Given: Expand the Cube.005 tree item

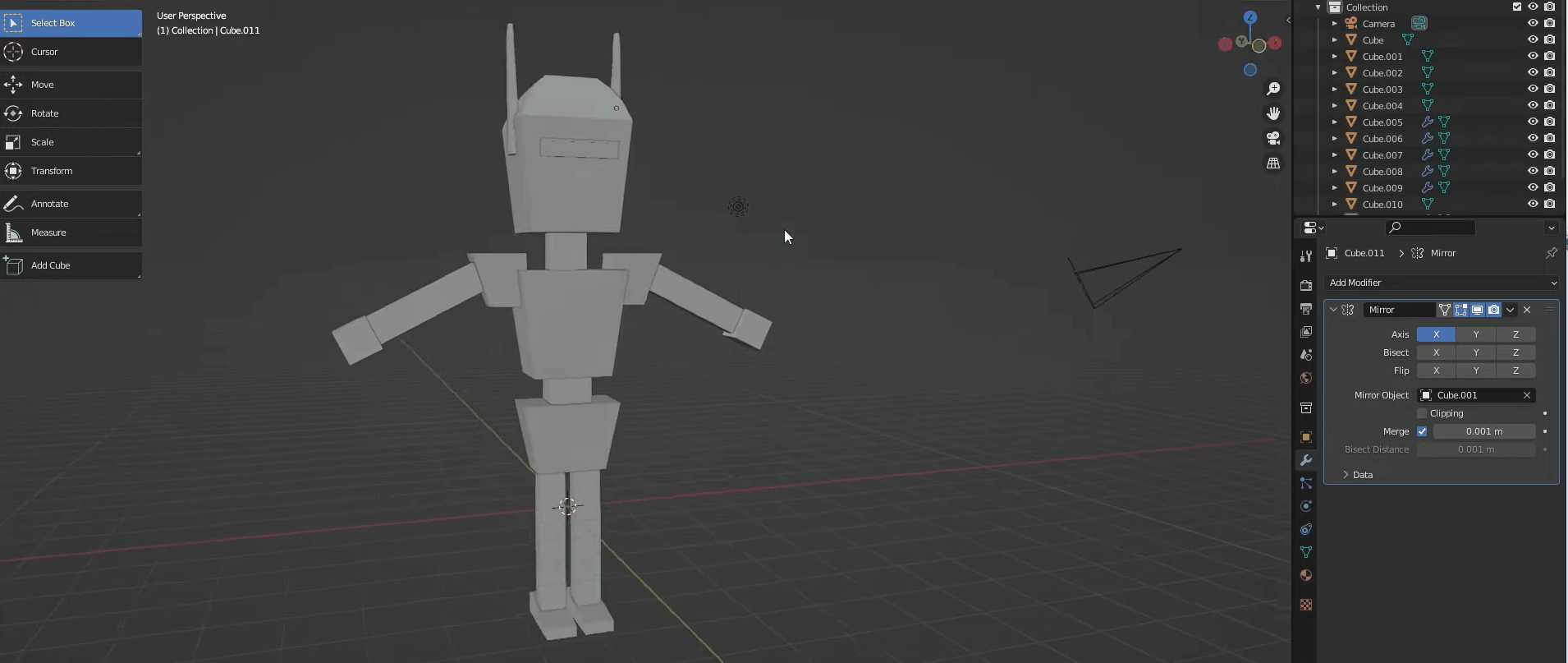Looking at the screenshot, I should (1335, 122).
